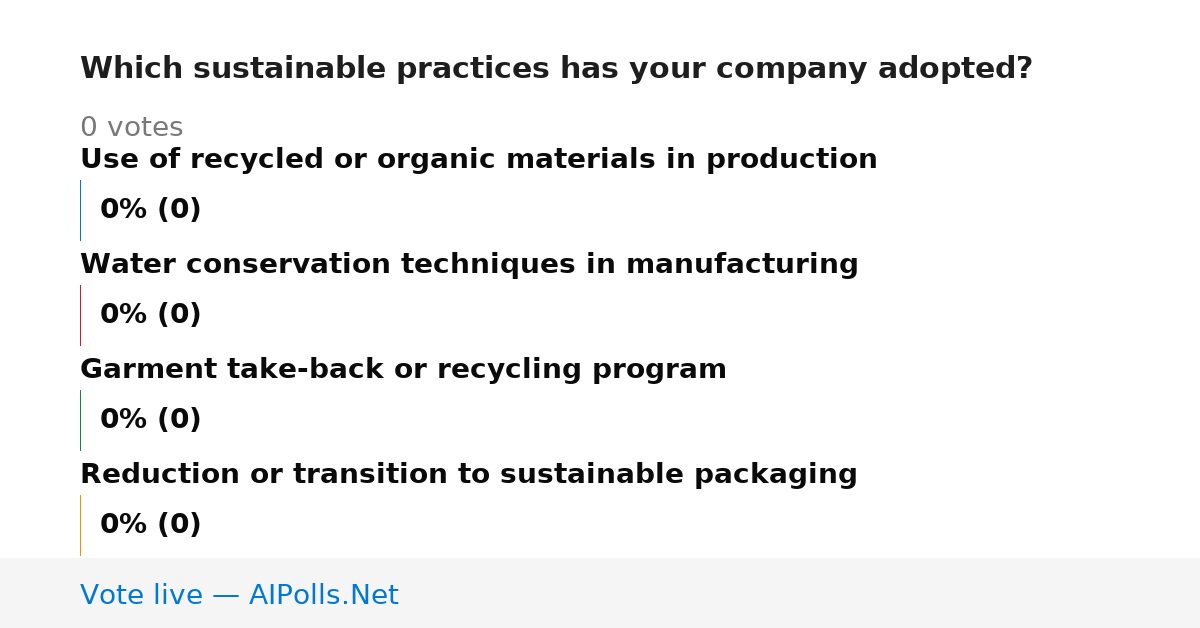
Task: Click the (0) vote count under water conservation
Action: (179, 315)
